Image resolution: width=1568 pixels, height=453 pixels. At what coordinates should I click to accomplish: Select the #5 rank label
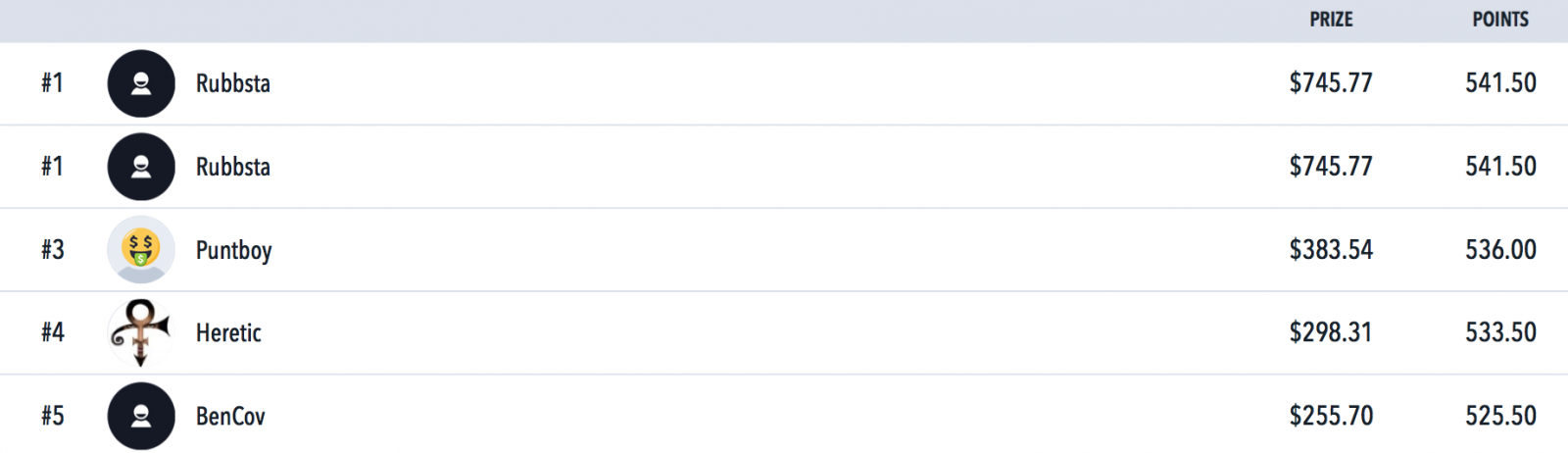tap(53, 416)
